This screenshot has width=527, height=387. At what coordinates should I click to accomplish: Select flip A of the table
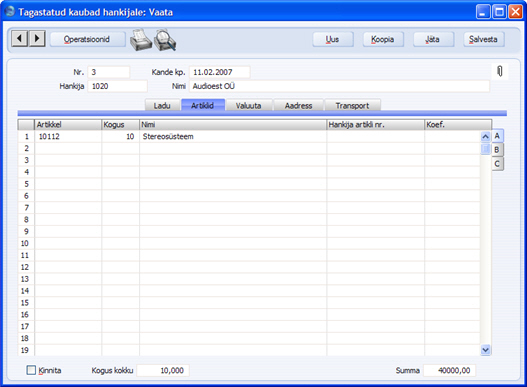tap(497, 136)
